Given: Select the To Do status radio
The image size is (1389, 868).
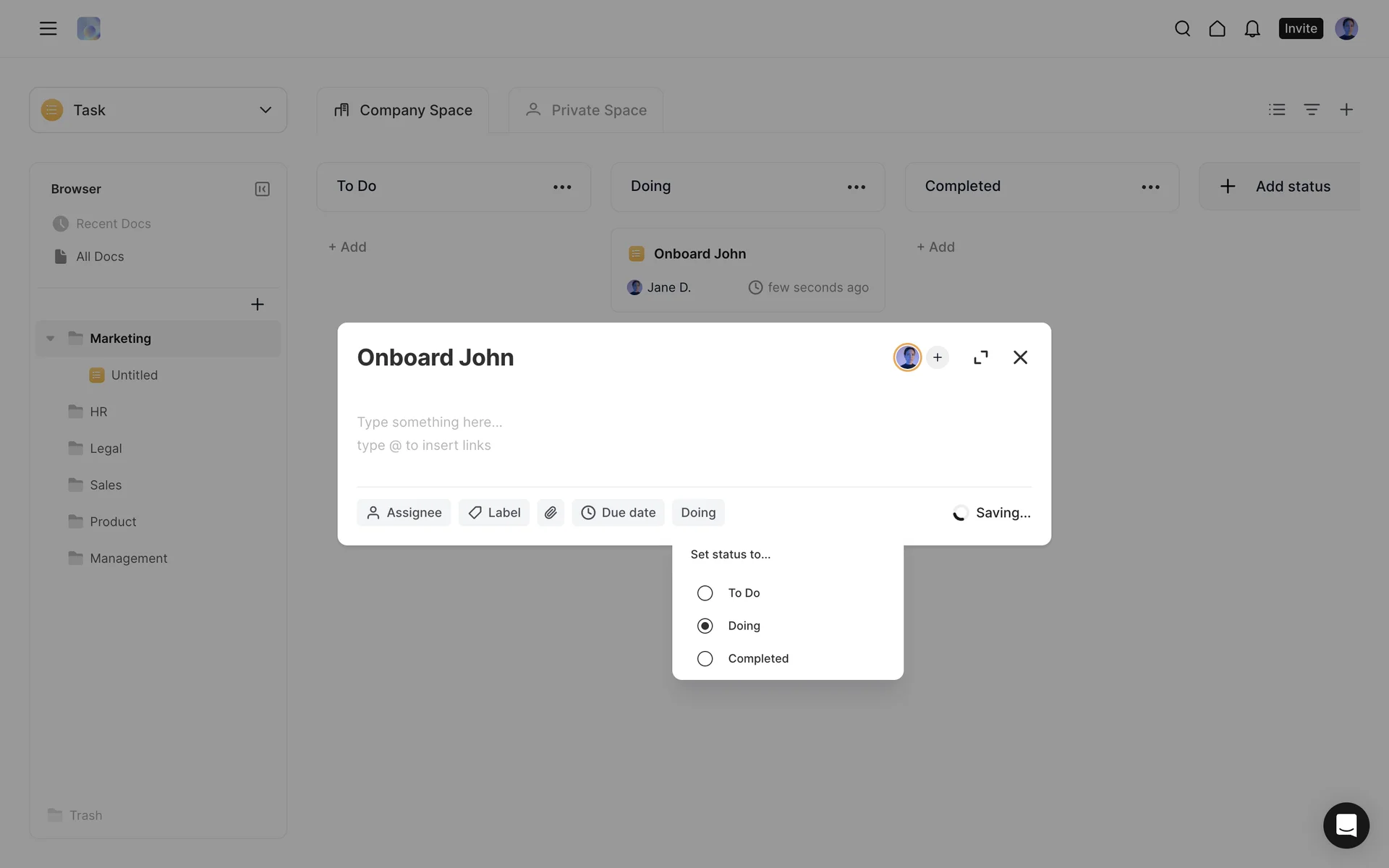Looking at the screenshot, I should [705, 593].
